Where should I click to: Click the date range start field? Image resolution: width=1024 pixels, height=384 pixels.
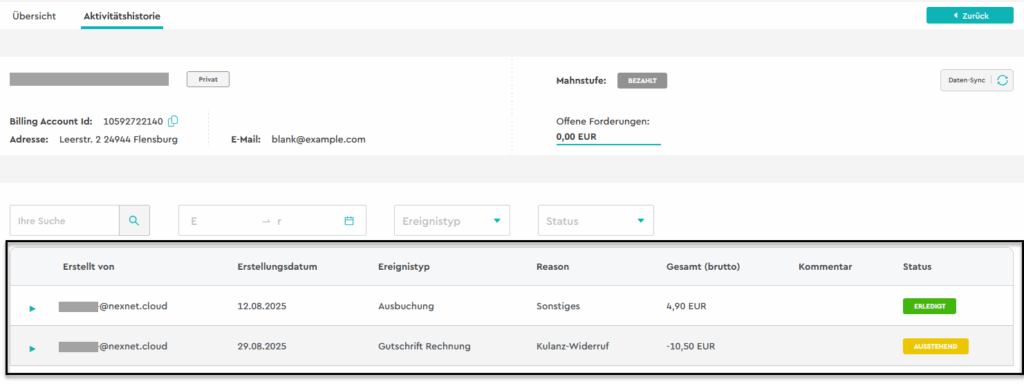pos(222,221)
